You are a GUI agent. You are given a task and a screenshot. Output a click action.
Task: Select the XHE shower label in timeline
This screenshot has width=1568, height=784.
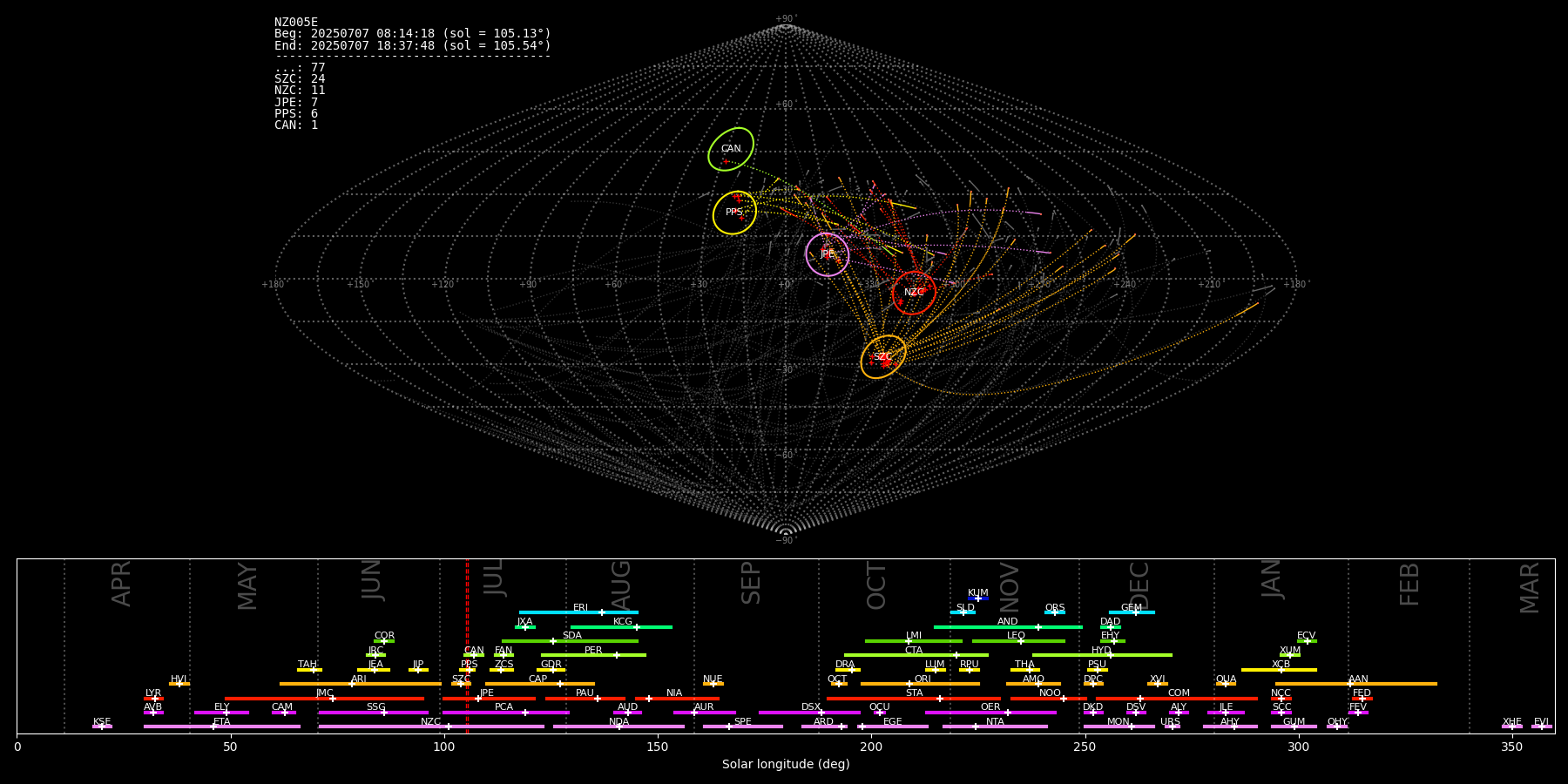point(1512,721)
